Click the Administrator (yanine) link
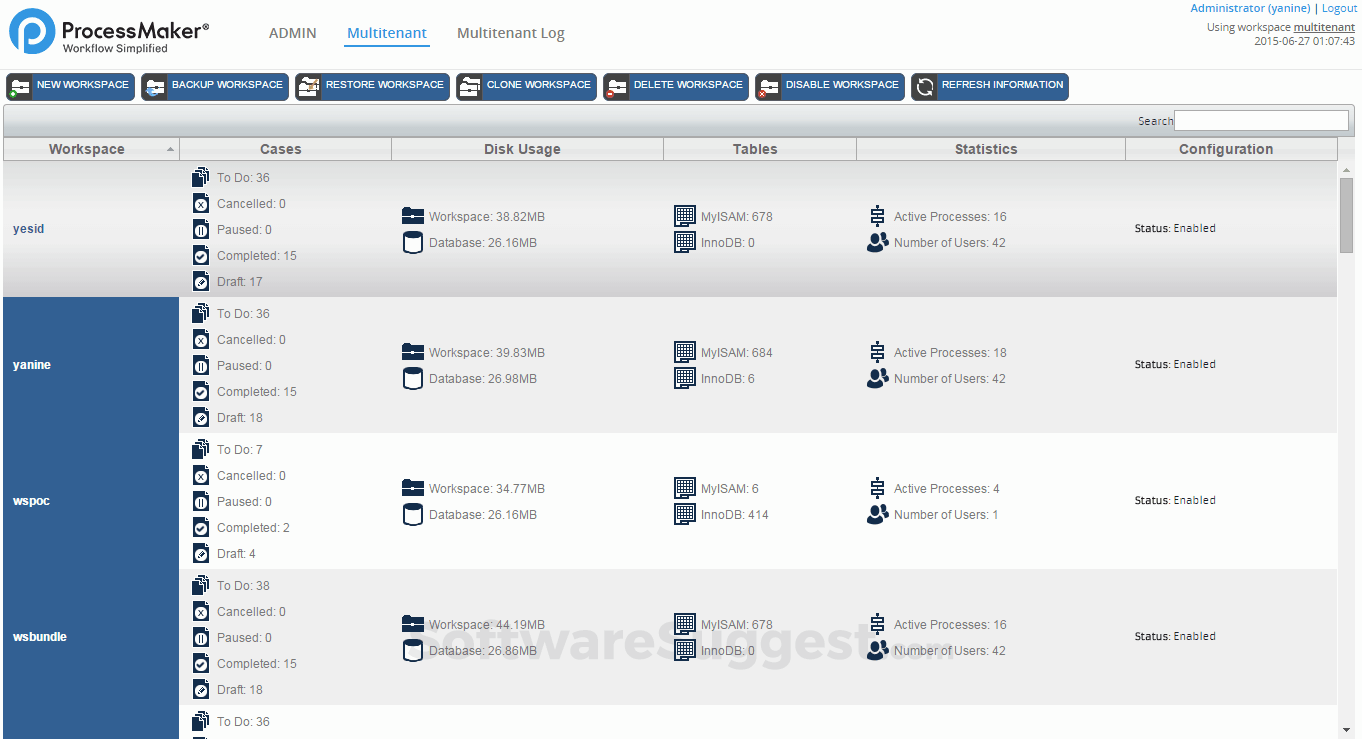This screenshot has width=1362, height=739. pos(1250,8)
